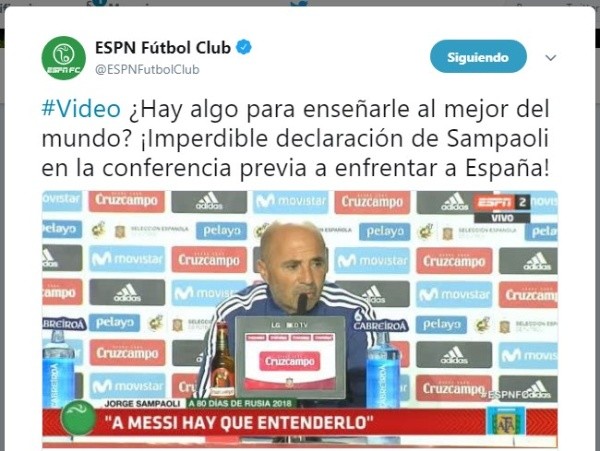Screen dimensions: 600x451
Task: Click the green ESPN FC ball logo in banner
Action: [78, 418]
